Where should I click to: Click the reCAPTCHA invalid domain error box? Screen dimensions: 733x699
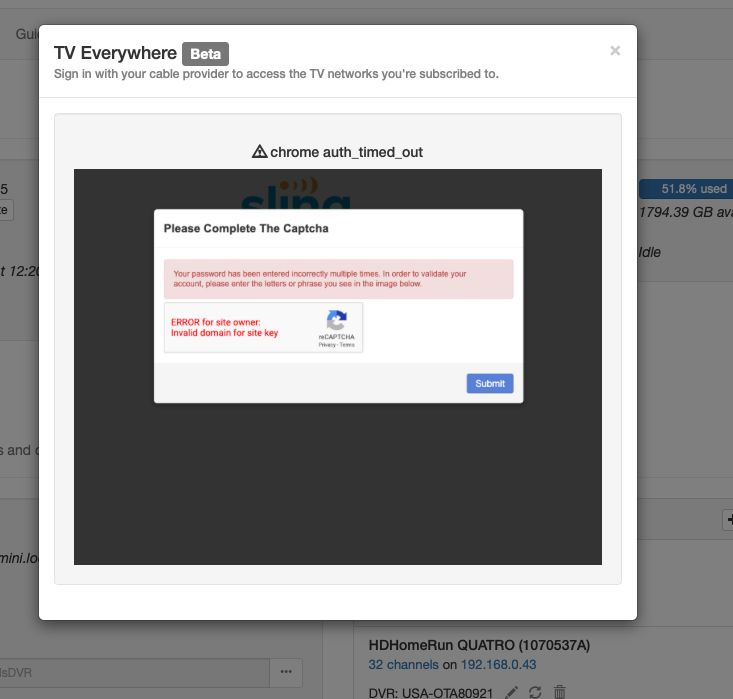(240, 327)
